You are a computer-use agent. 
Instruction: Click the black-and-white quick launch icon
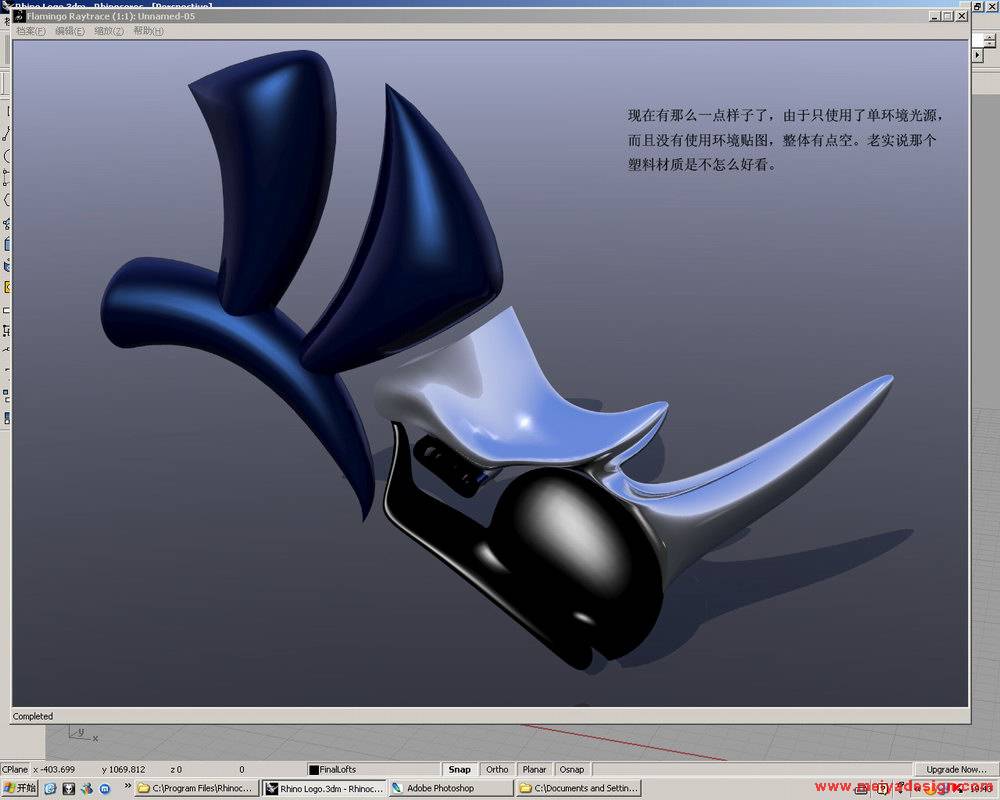(68, 789)
